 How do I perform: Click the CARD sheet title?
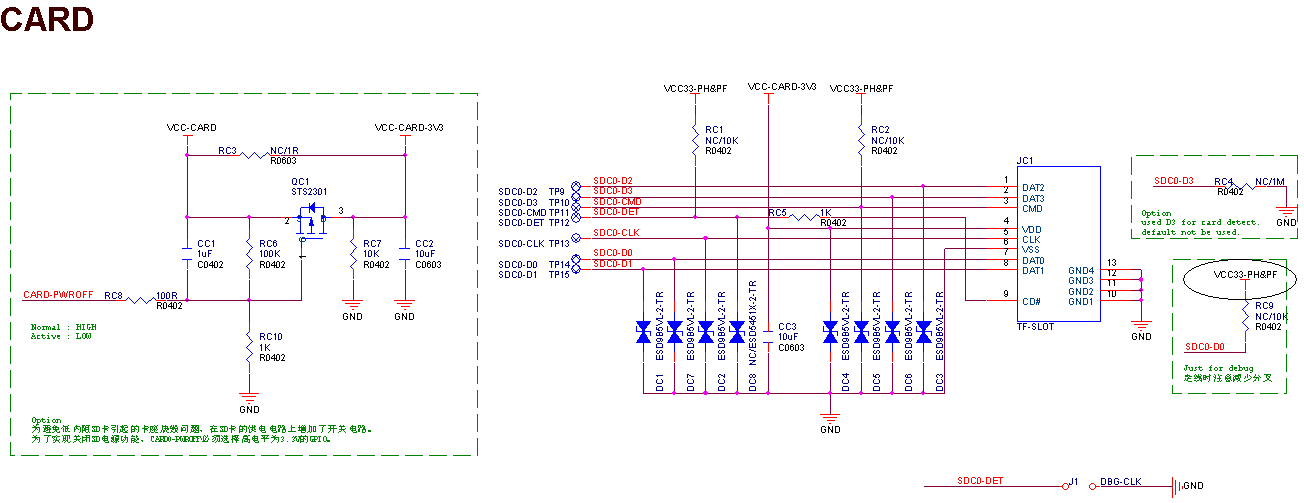pos(47,18)
